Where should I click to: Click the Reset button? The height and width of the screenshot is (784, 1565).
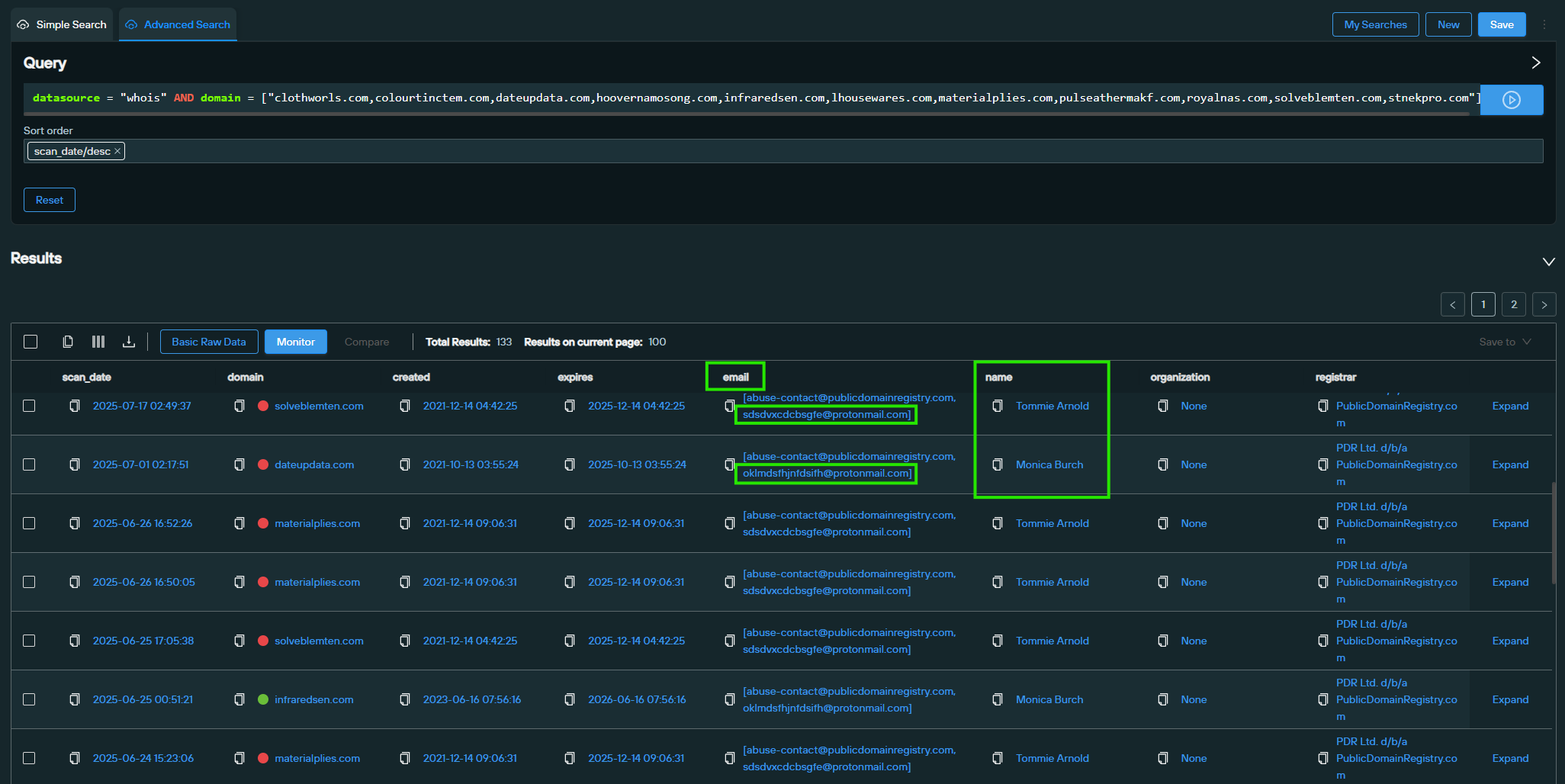pos(50,200)
